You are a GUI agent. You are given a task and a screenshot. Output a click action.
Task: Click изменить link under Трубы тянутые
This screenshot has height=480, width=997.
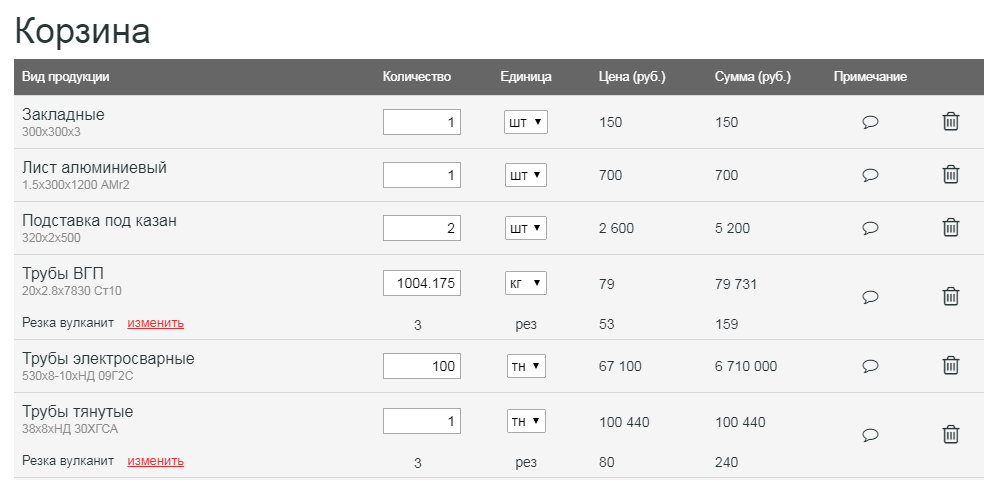[156, 461]
